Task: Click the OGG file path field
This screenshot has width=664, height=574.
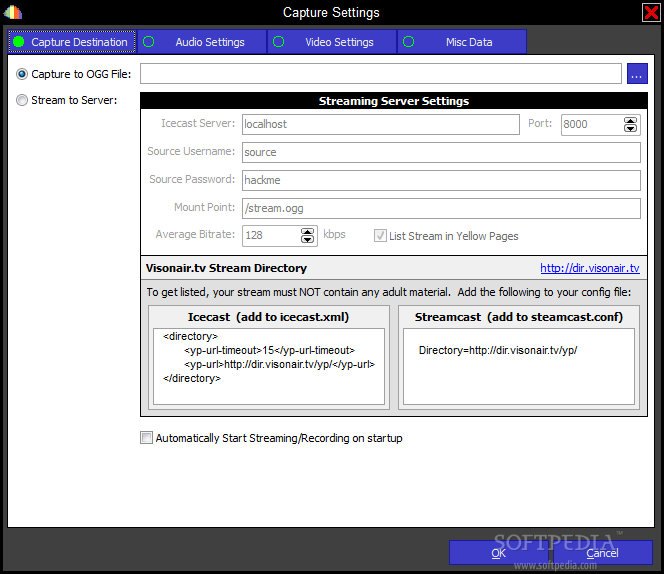Action: tap(381, 74)
